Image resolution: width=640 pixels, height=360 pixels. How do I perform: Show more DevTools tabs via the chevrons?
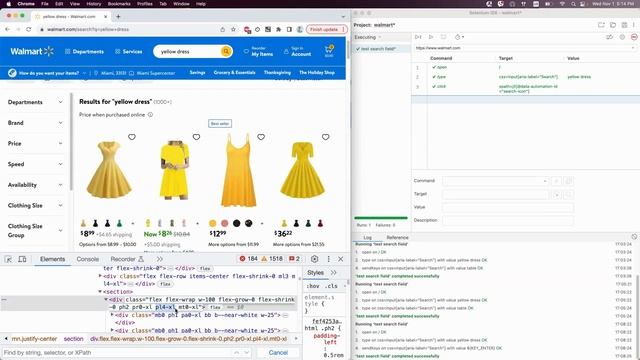point(160,259)
